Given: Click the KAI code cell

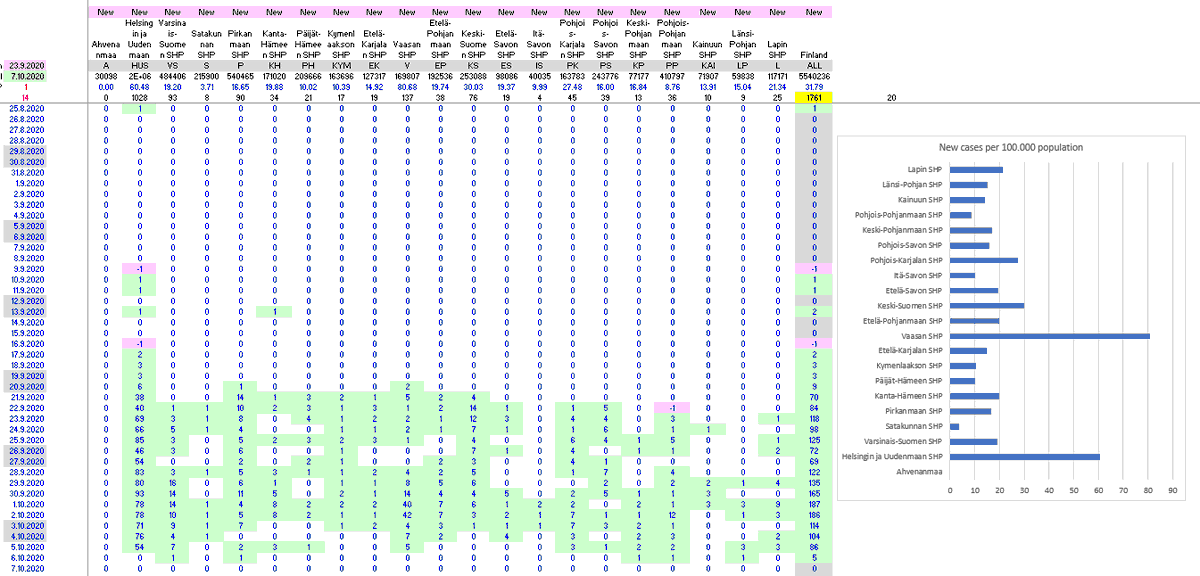Looking at the screenshot, I should pyautogui.click(x=710, y=65).
